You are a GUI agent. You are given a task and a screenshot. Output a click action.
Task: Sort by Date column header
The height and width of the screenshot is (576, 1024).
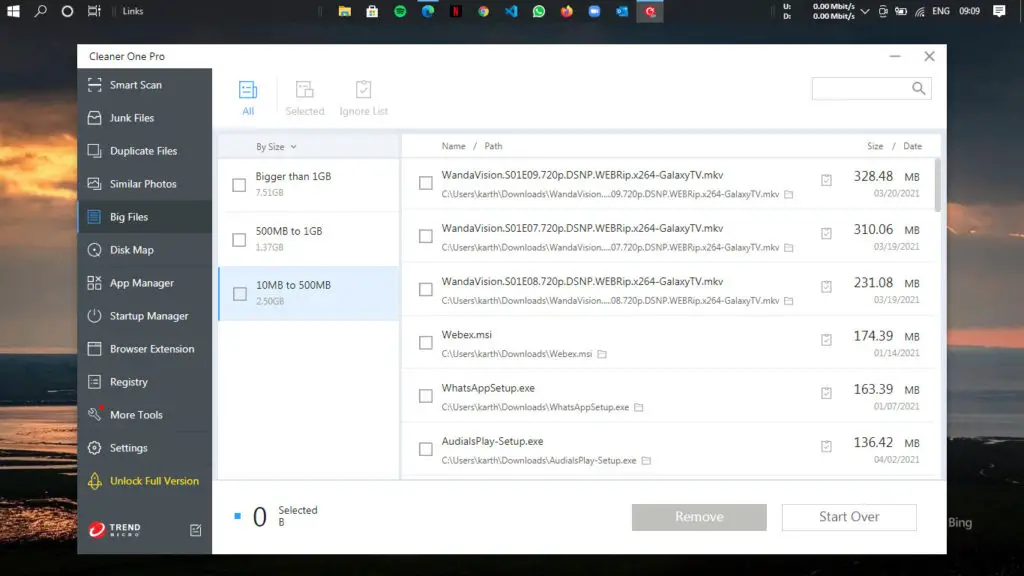coord(912,146)
